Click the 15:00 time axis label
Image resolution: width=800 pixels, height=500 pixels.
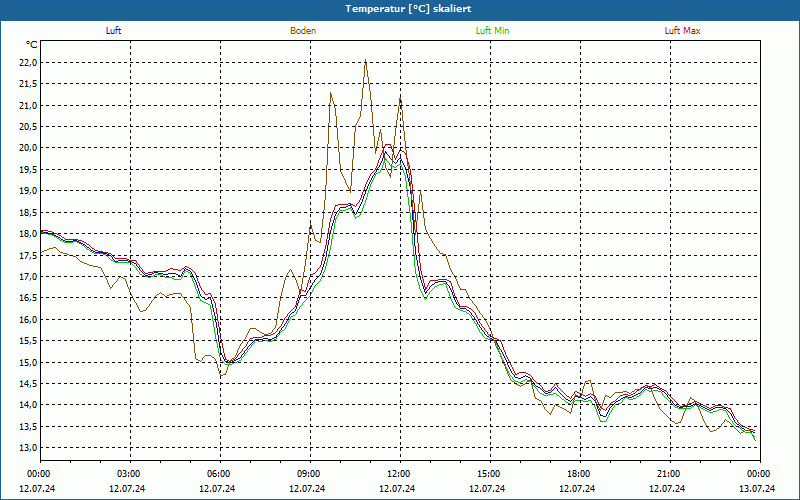point(487,474)
